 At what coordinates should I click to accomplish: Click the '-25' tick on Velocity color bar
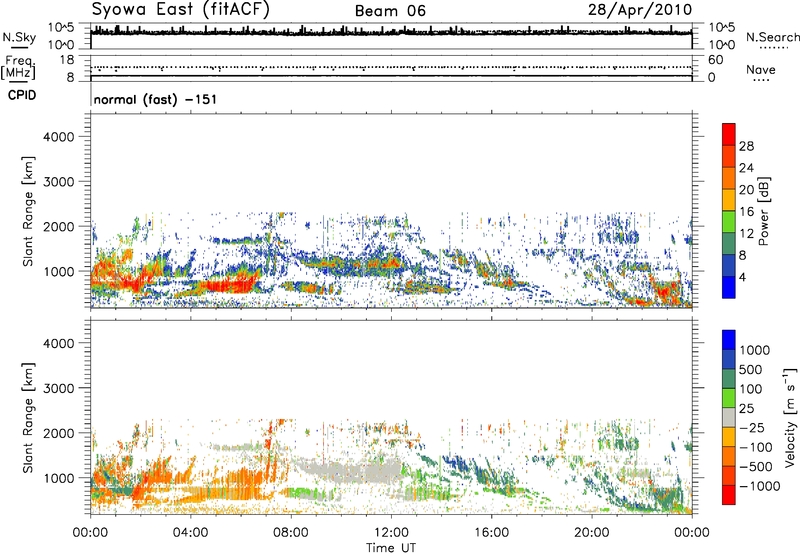click(x=754, y=428)
